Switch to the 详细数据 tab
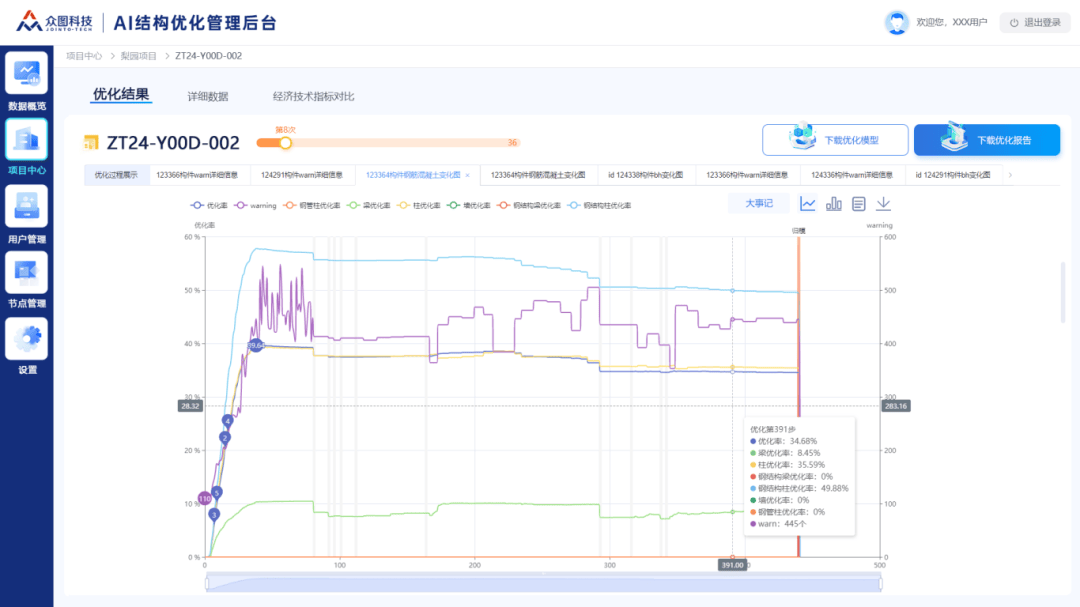Viewport: 1080px width, 607px height. point(208,97)
